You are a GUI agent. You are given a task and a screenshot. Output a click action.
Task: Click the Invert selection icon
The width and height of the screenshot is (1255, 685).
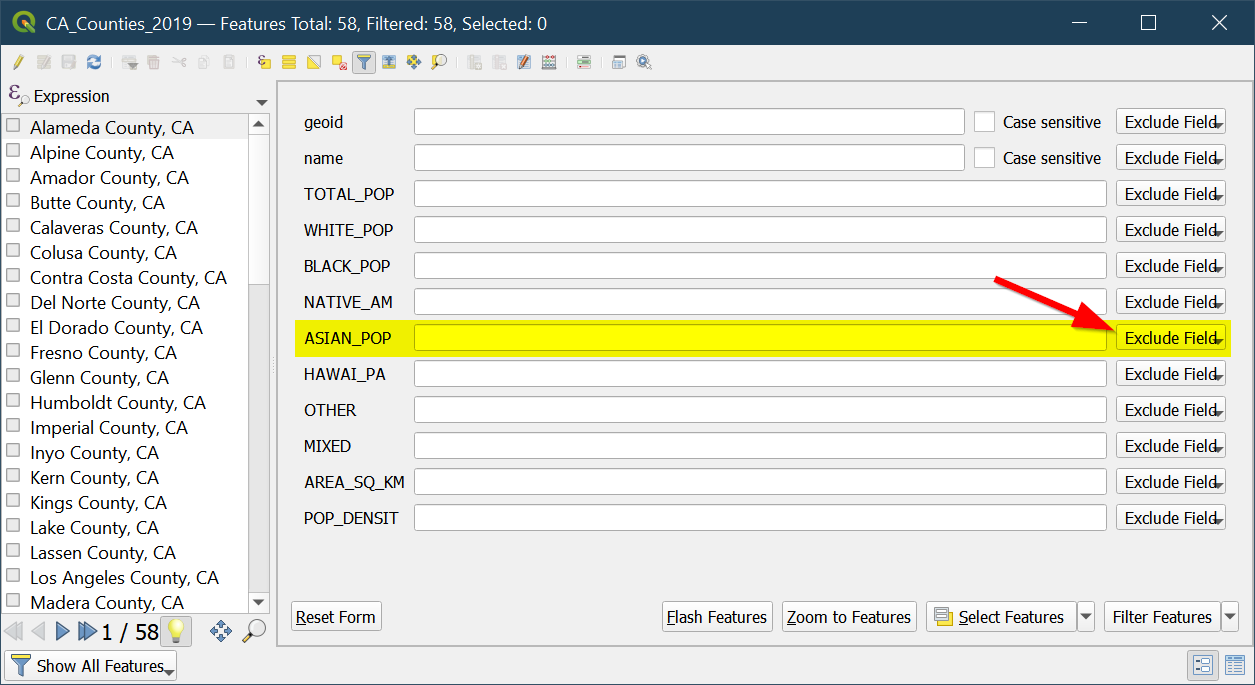coord(314,62)
